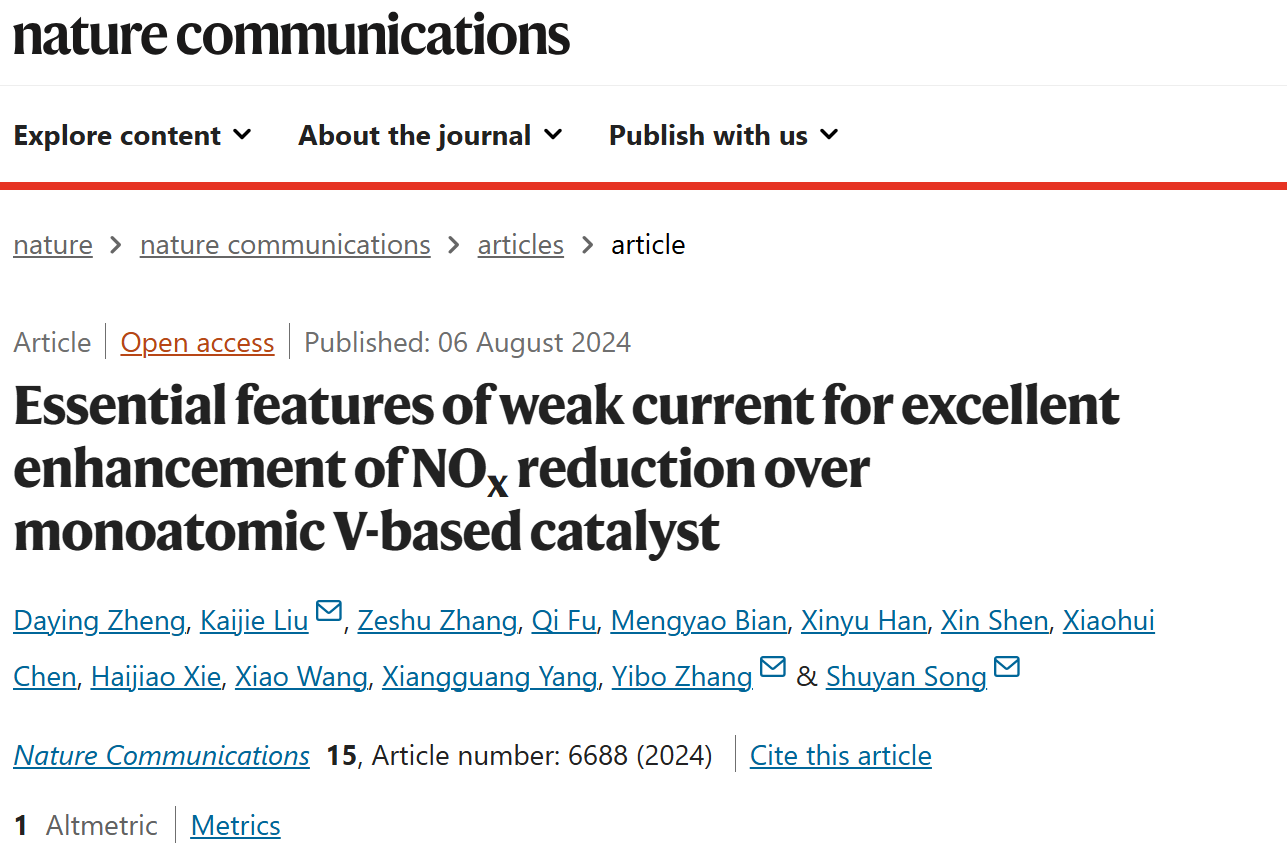Open the Nature Communications journal link
Image resolution: width=1287 pixels, height=860 pixels.
[162, 755]
